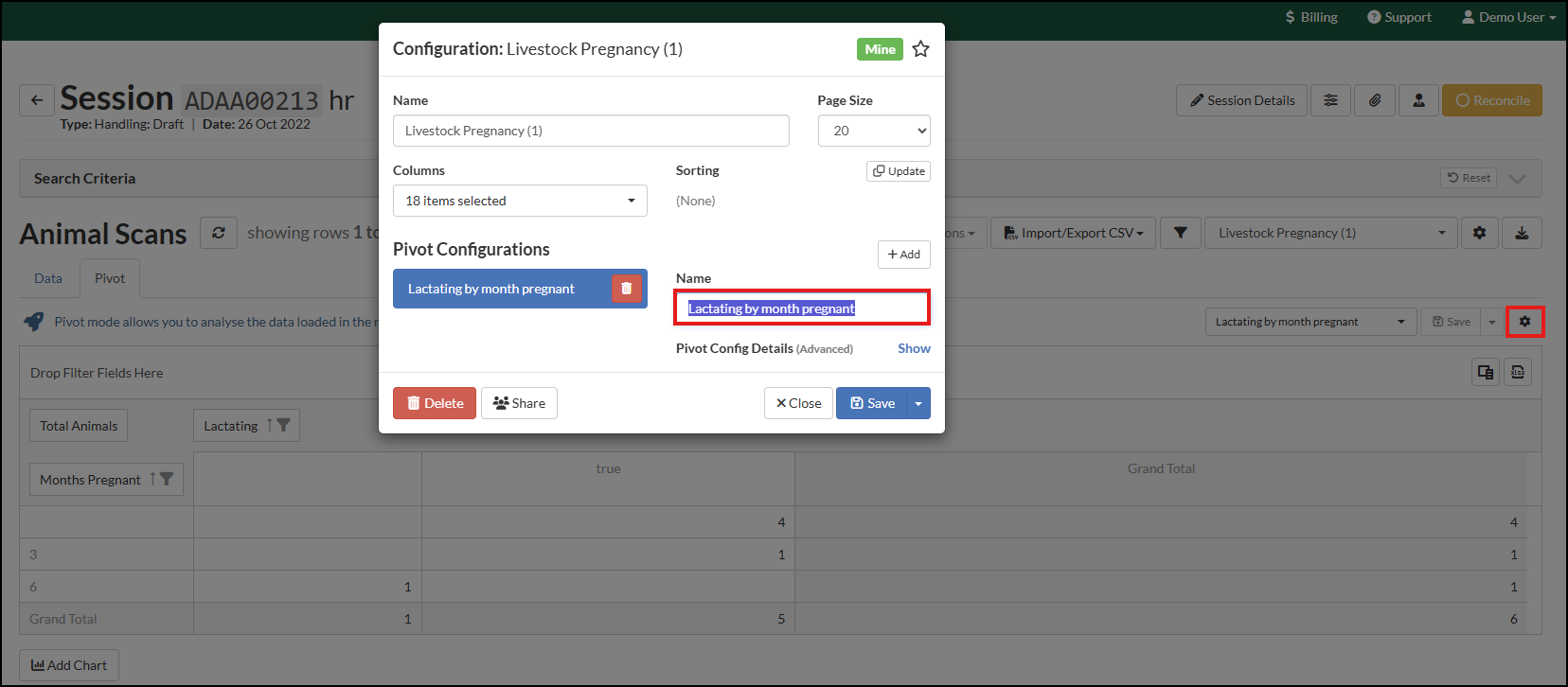The height and width of the screenshot is (687, 1568).
Task: Click the pivot Name input field
Action: (802, 308)
